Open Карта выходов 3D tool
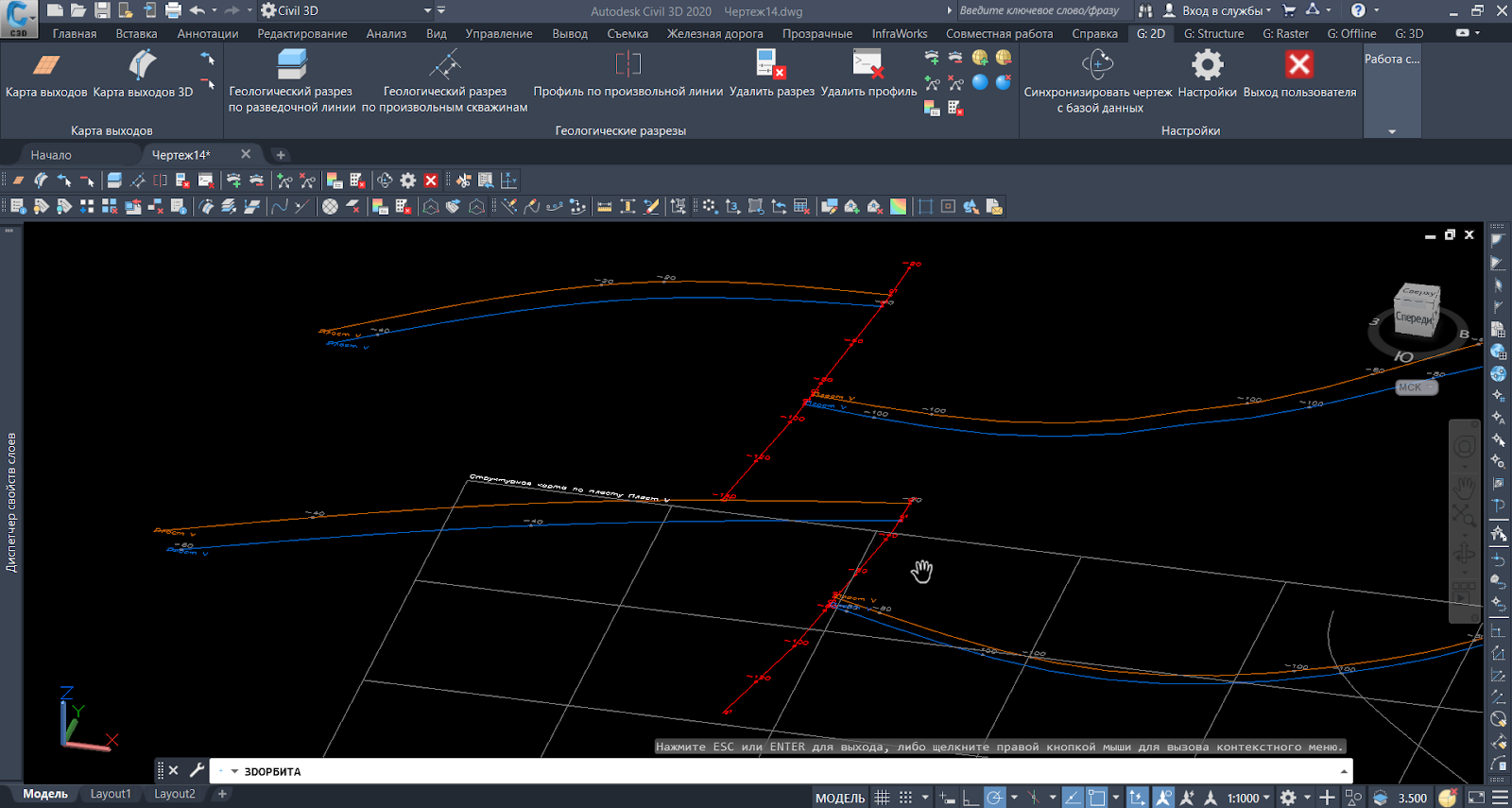The height and width of the screenshot is (808, 1512). pyautogui.click(x=143, y=74)
